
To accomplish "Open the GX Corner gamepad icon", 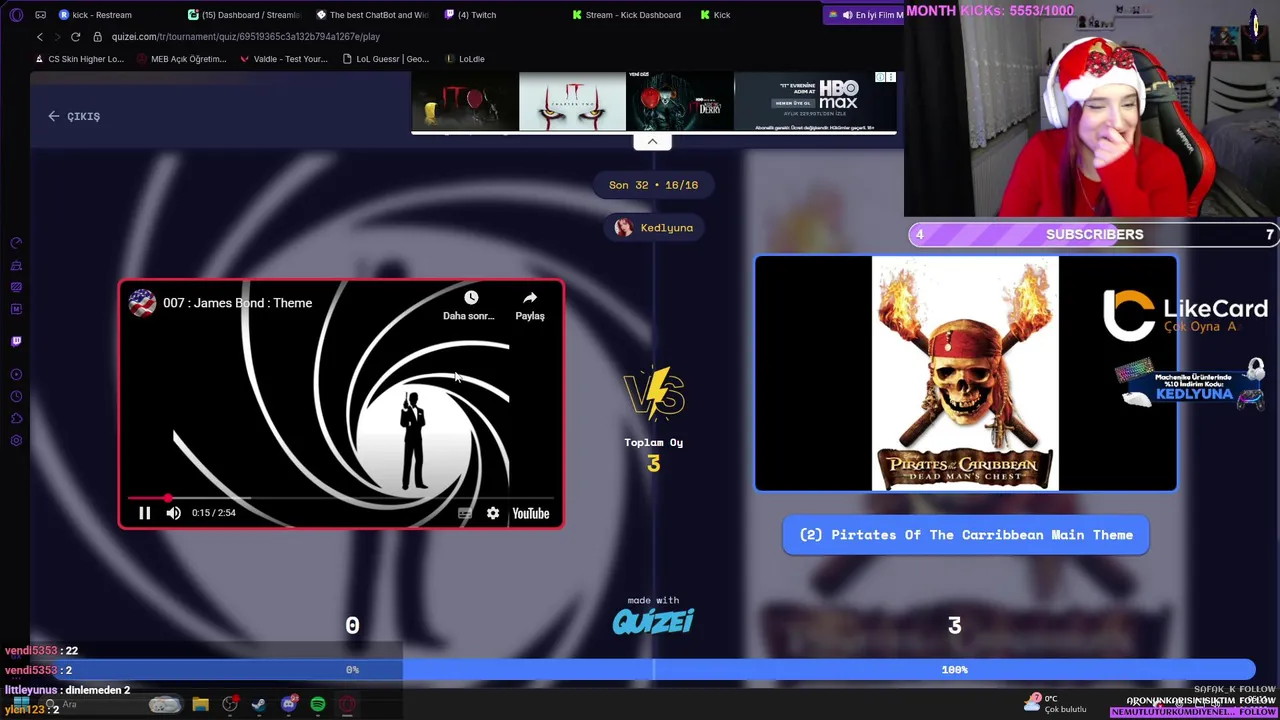I will click(40, 15).
